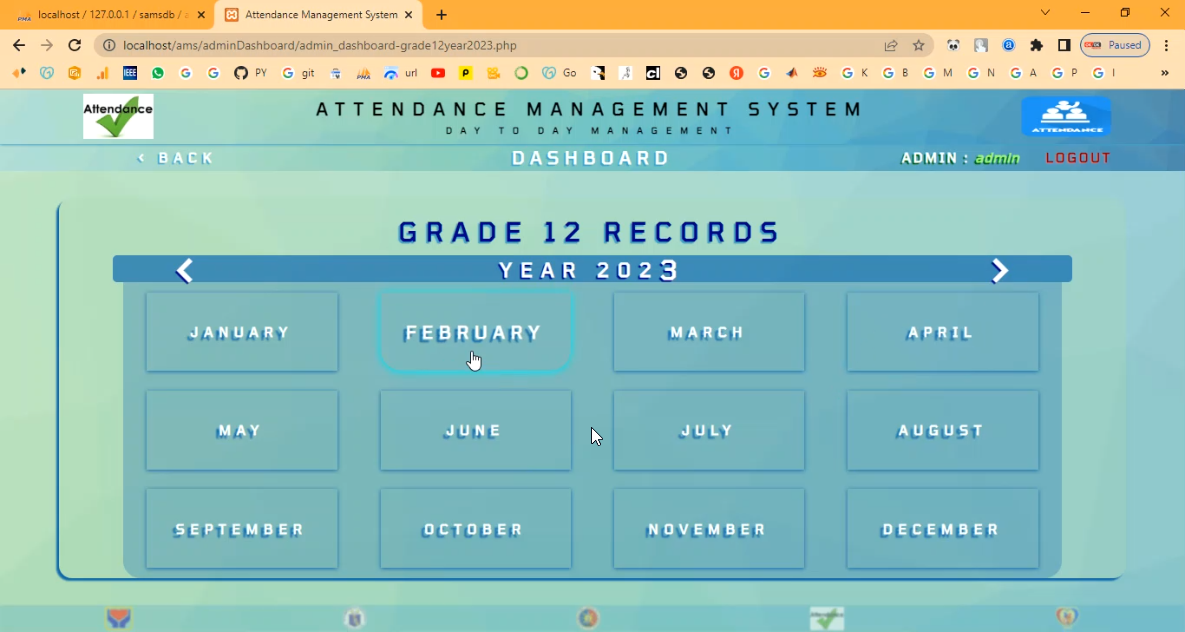Bookmark this page with the star icon

click(918, 45)
